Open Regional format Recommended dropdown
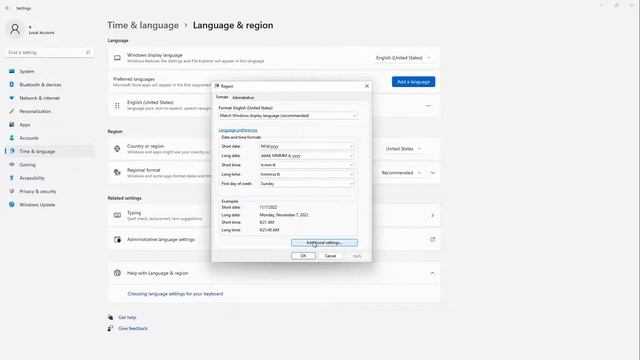The image size is (640, 360). (401, 173)
